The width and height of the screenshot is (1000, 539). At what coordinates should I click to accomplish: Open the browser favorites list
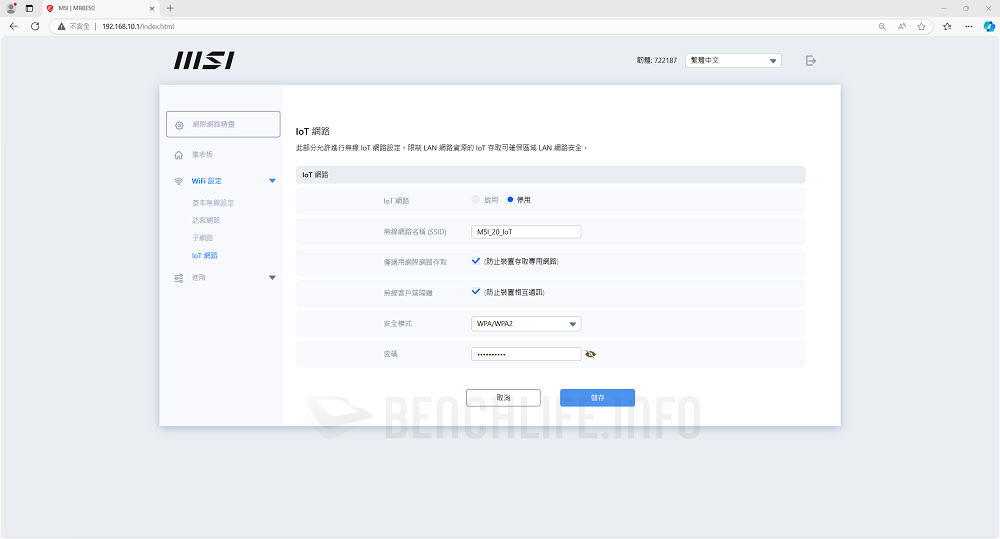click(947, 26)
